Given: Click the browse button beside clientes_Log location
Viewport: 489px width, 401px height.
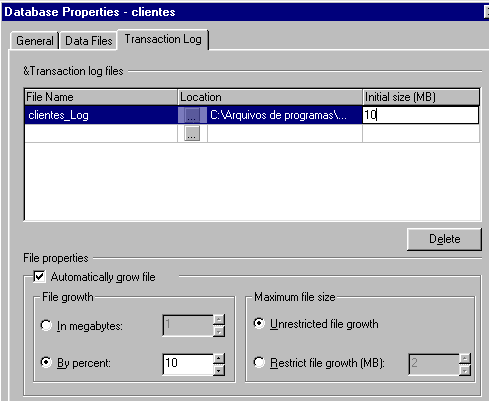Looking at the screenshot, I should tap(192, 115).
